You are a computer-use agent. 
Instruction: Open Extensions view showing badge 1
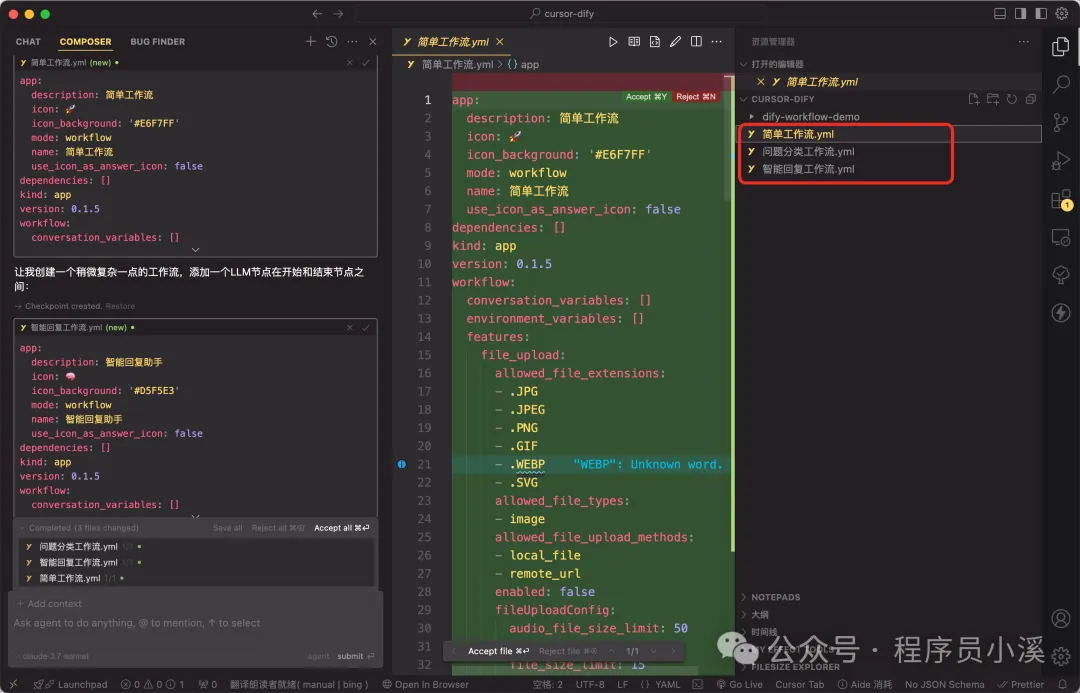pos(1059,198)
